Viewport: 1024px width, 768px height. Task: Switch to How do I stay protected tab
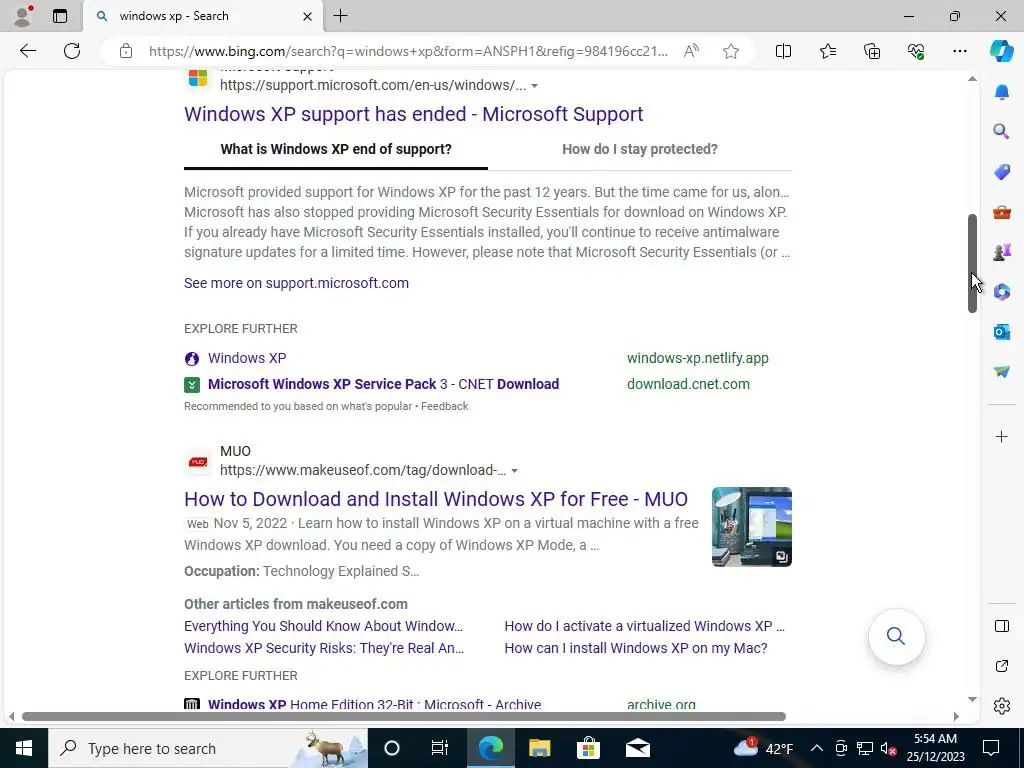(x=639, y=150)
